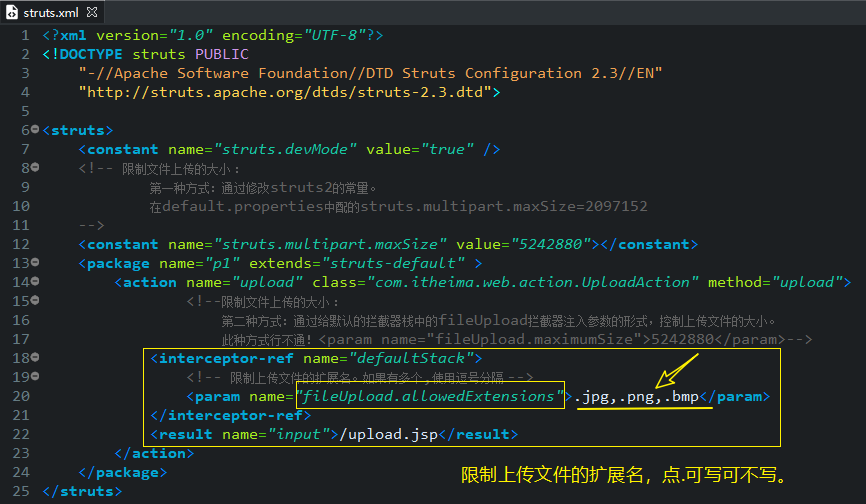The image size is (866, 504).
Task: Click the DTD URL string on line 4
Action: click(x=285, y=92)
